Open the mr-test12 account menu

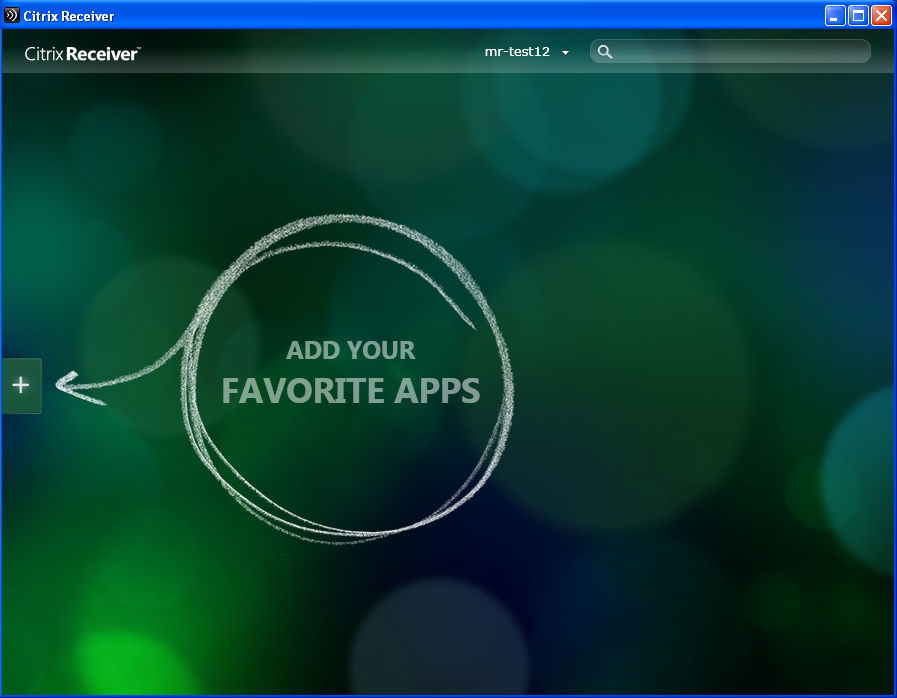click(517, 52)
